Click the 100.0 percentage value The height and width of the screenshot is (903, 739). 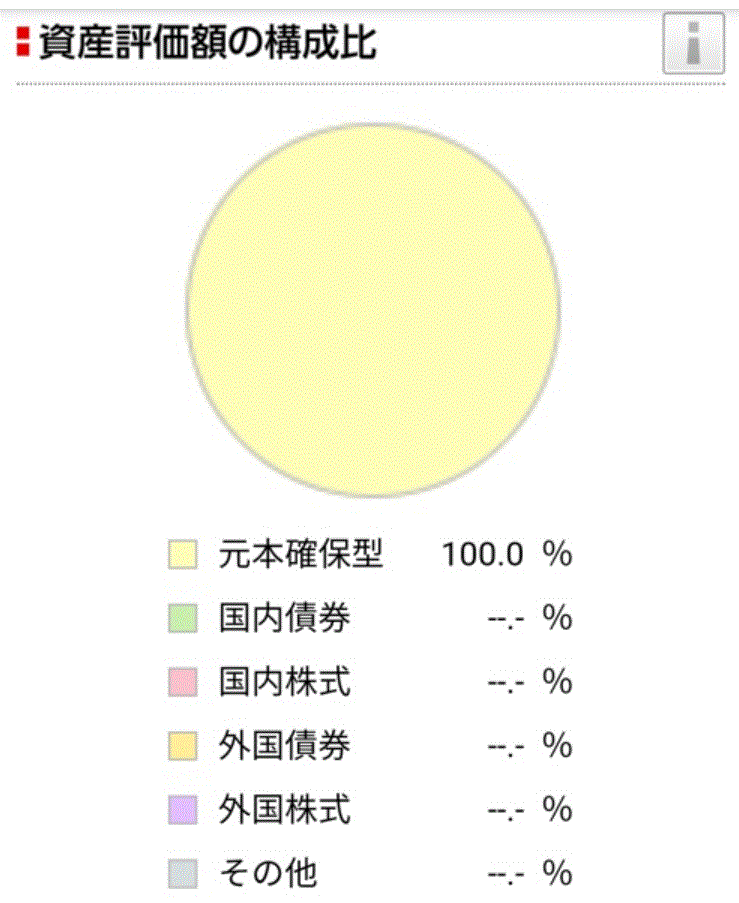(x=482, y=555)
